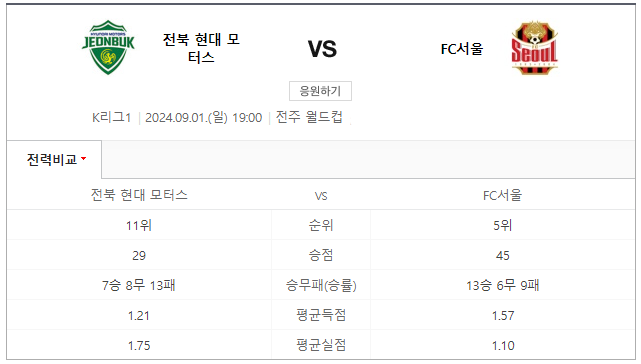Click the FC서울 column heading in table

502,195
